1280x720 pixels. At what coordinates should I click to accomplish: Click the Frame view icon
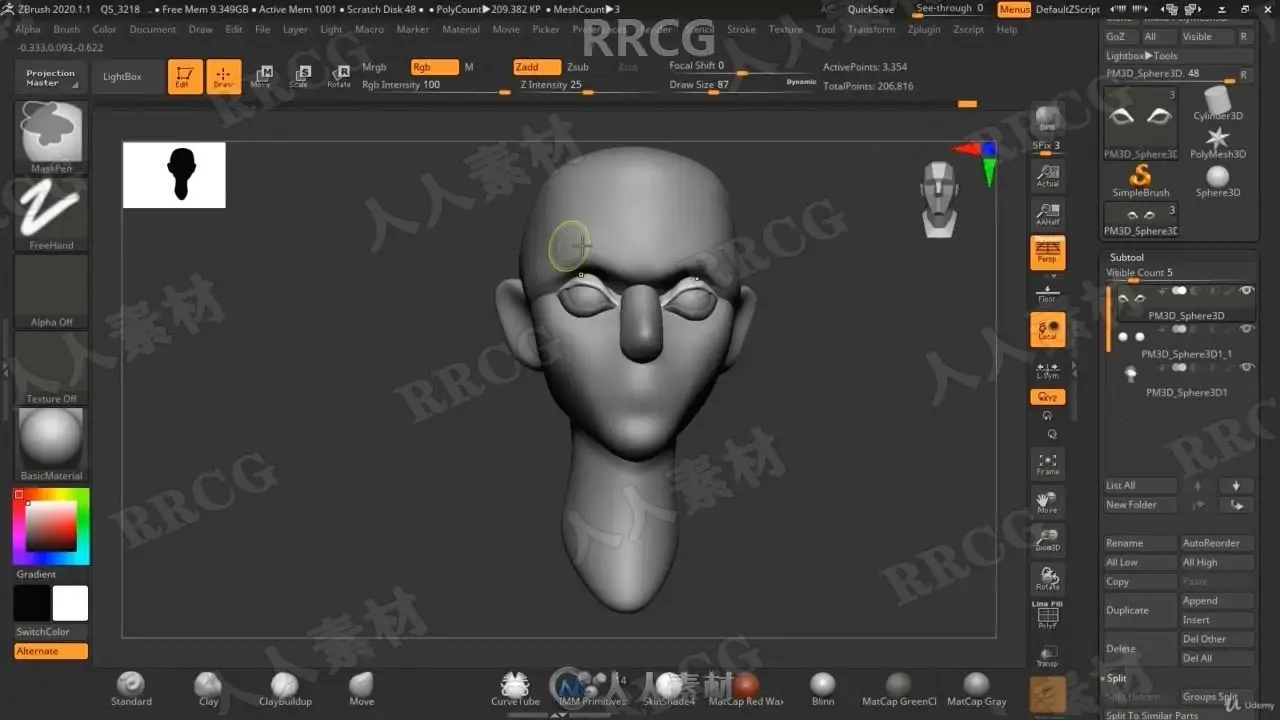click(x=1047, y=463)
